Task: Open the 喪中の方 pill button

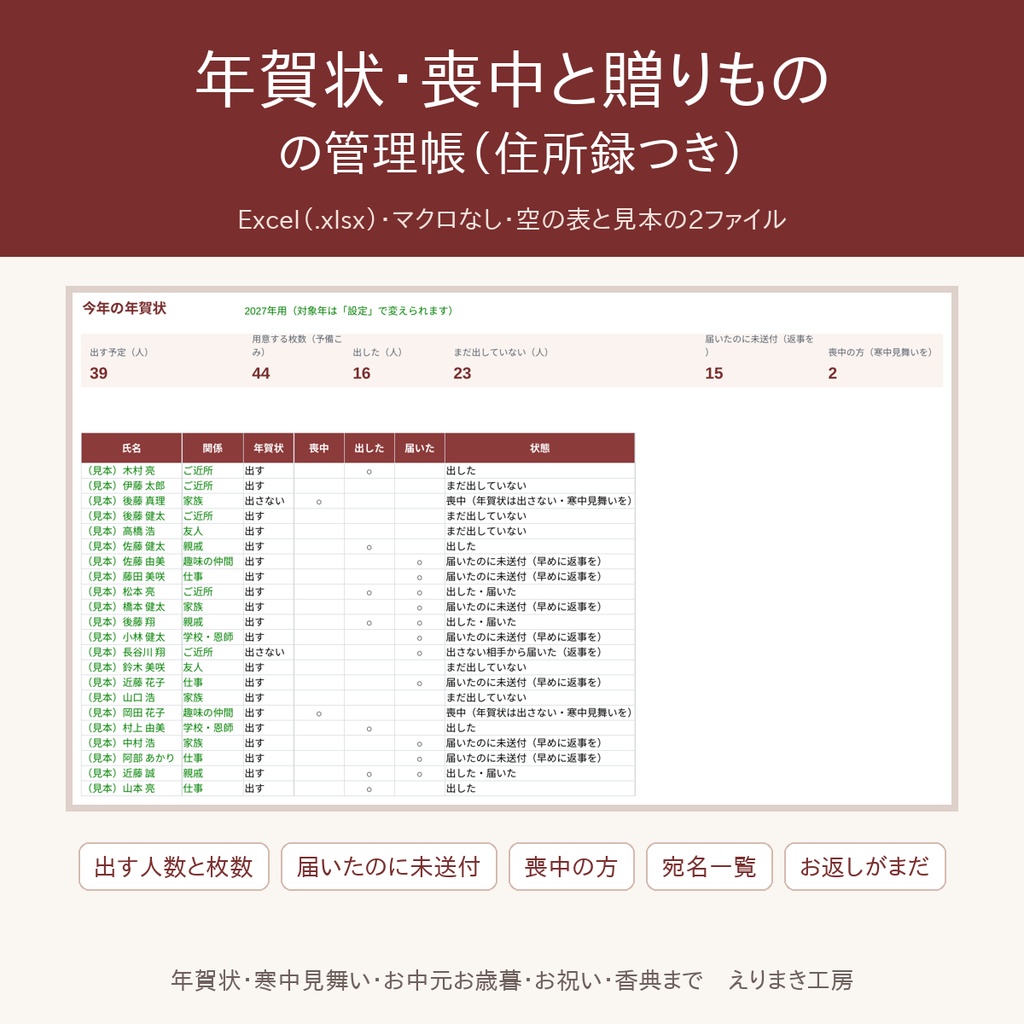Action: click(571, 866)
